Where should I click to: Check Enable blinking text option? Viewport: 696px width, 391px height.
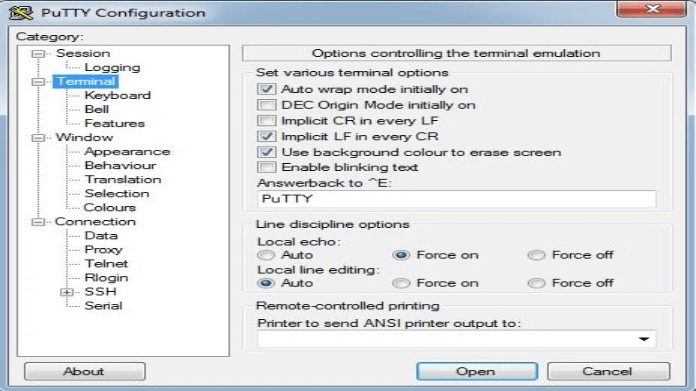[x=266, y=167]
